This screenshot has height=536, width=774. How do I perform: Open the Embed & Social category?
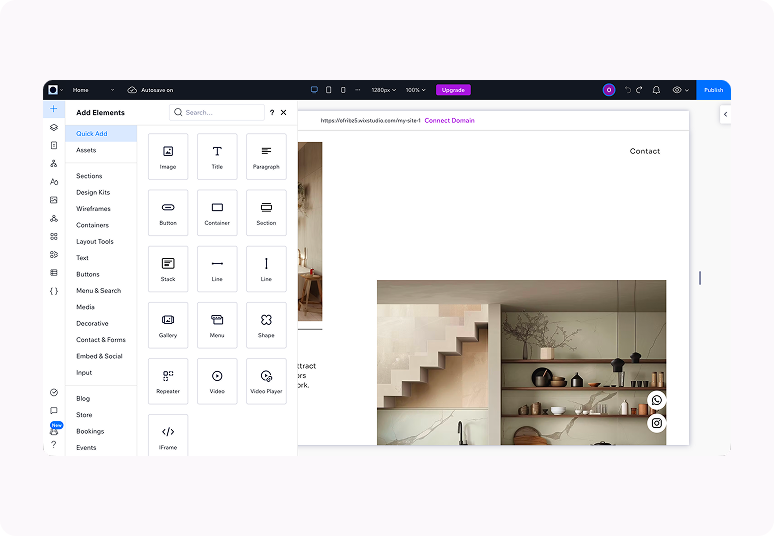tap(101, 356)
